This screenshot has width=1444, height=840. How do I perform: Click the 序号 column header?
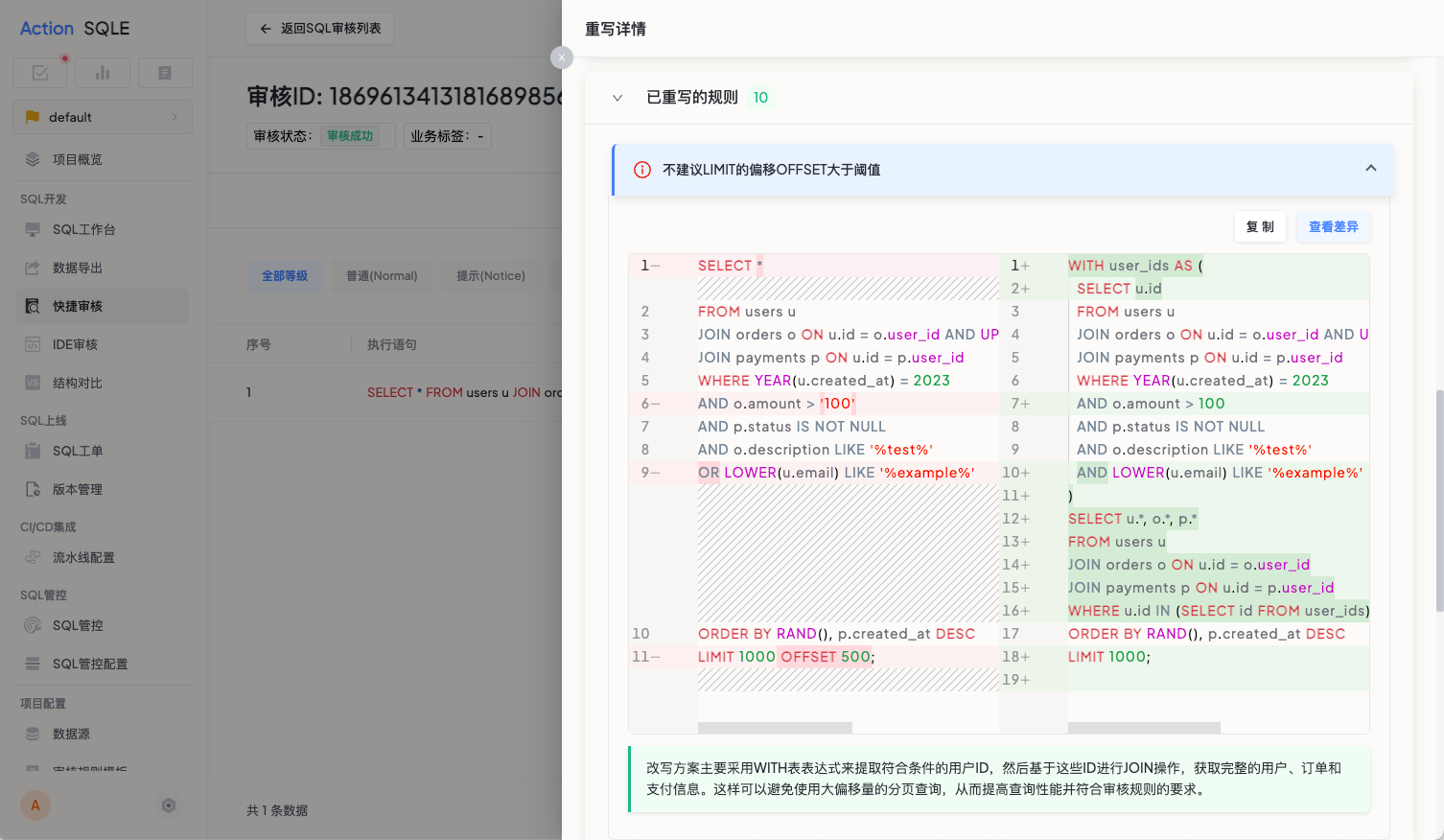pyautogui.click(x=259, y=344)
